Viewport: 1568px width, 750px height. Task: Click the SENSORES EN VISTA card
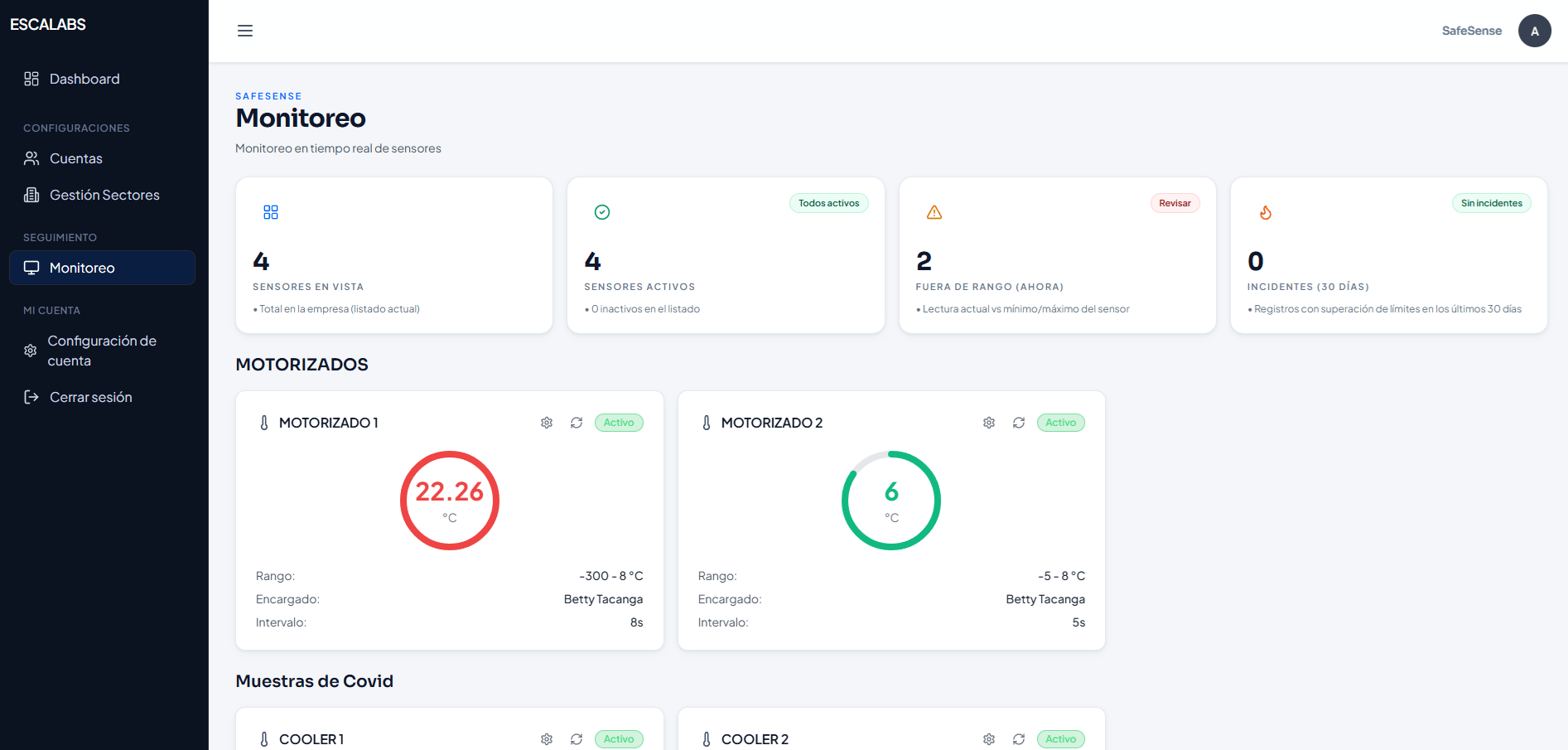point(394,255)
